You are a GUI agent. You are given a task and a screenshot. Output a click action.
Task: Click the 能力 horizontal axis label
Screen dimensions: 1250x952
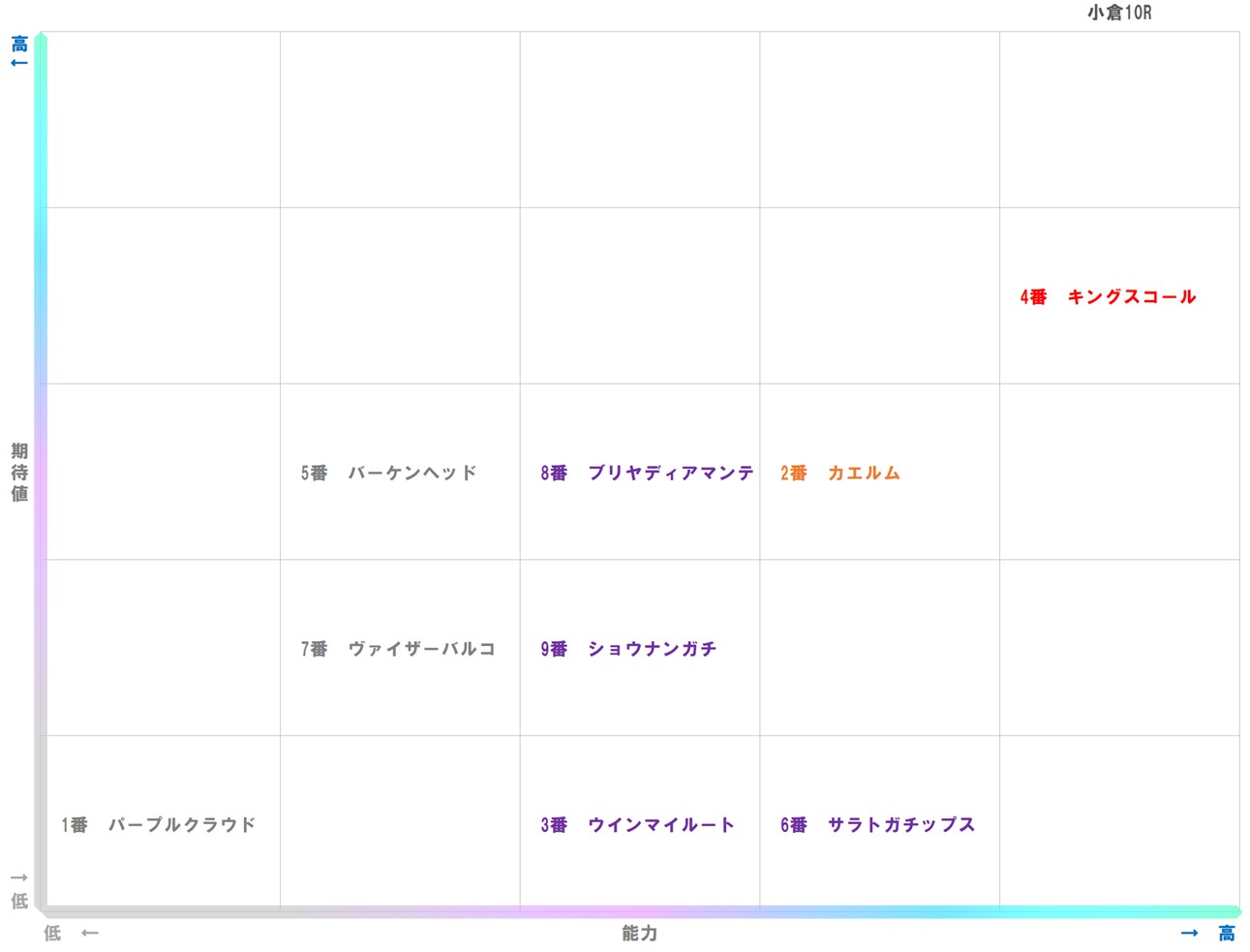(x=639, y=934)
